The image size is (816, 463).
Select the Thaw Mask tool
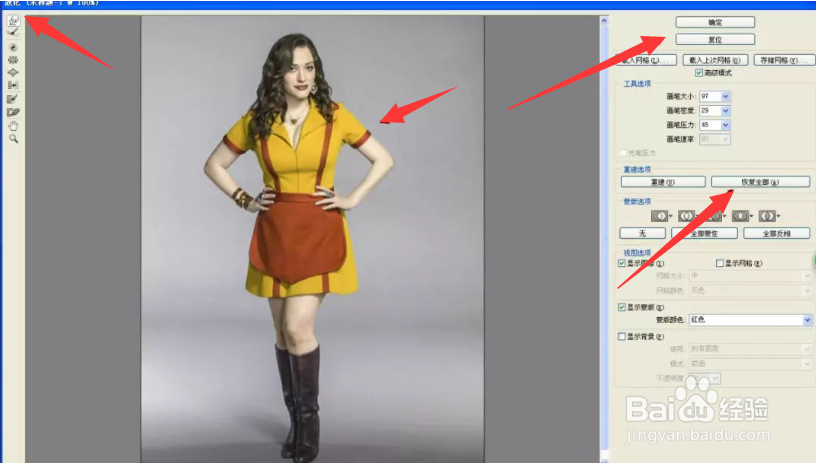click(x=14, y=112)
